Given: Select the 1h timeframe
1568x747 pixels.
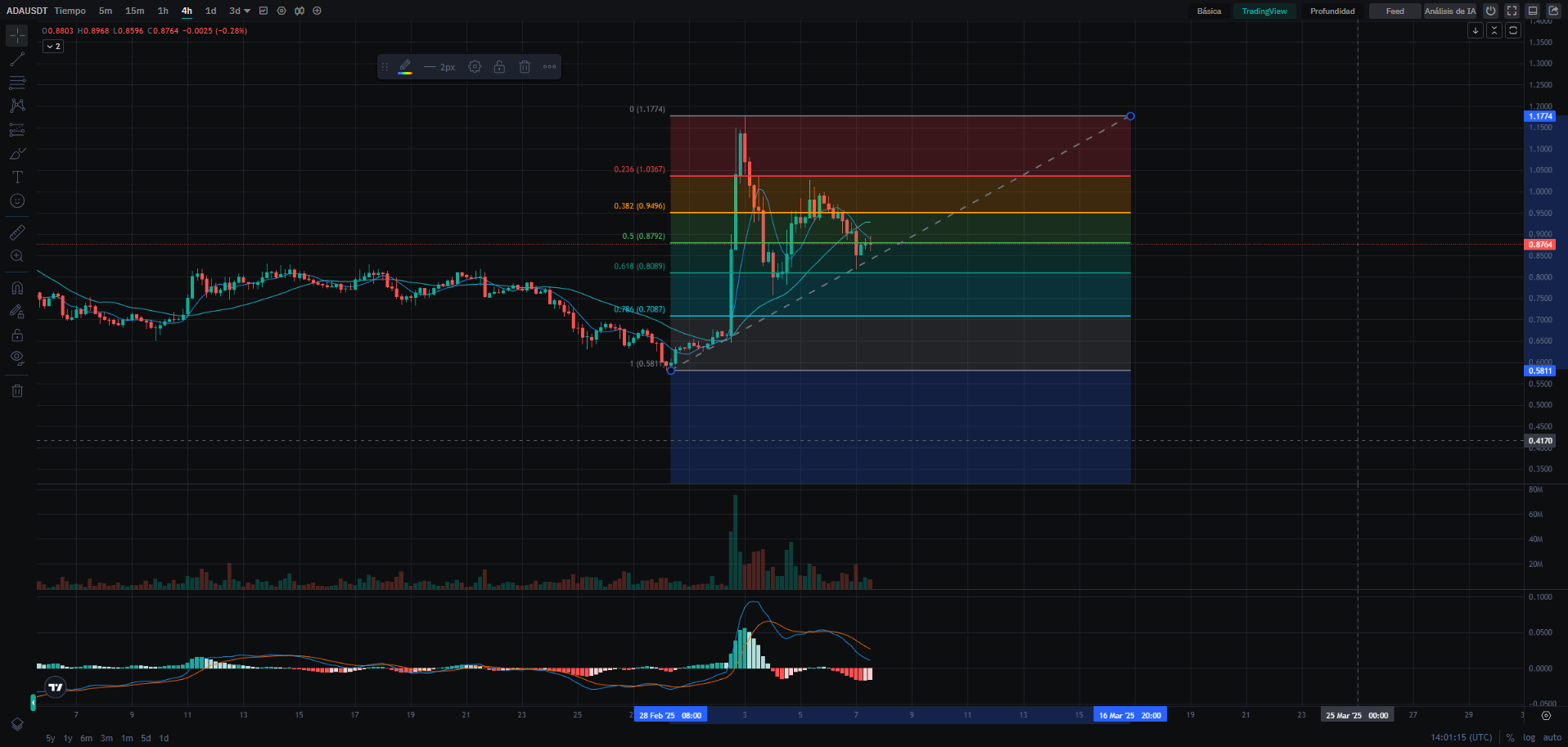Looking at the screenshot, I should pyautogui.click(x=163, y=11).
